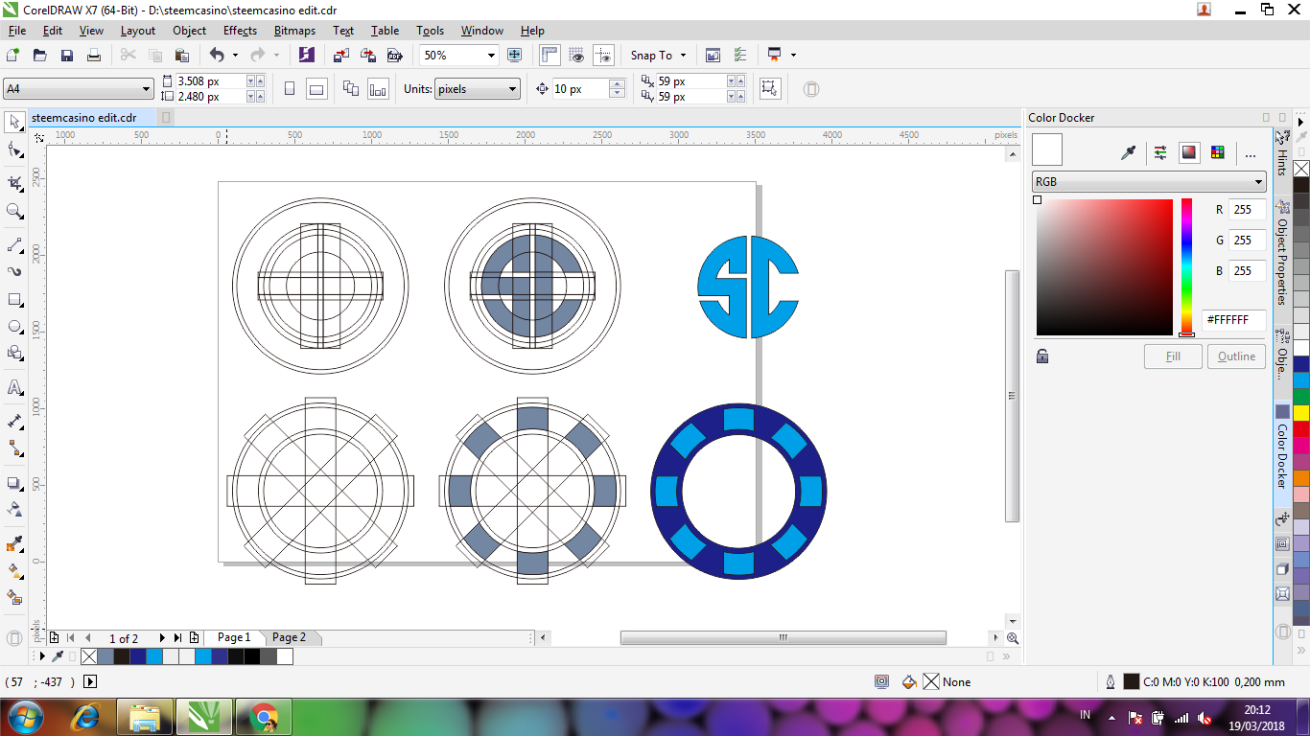Click the Outline button in Color Docker

pyautogui.click(x=1236, y=356)
